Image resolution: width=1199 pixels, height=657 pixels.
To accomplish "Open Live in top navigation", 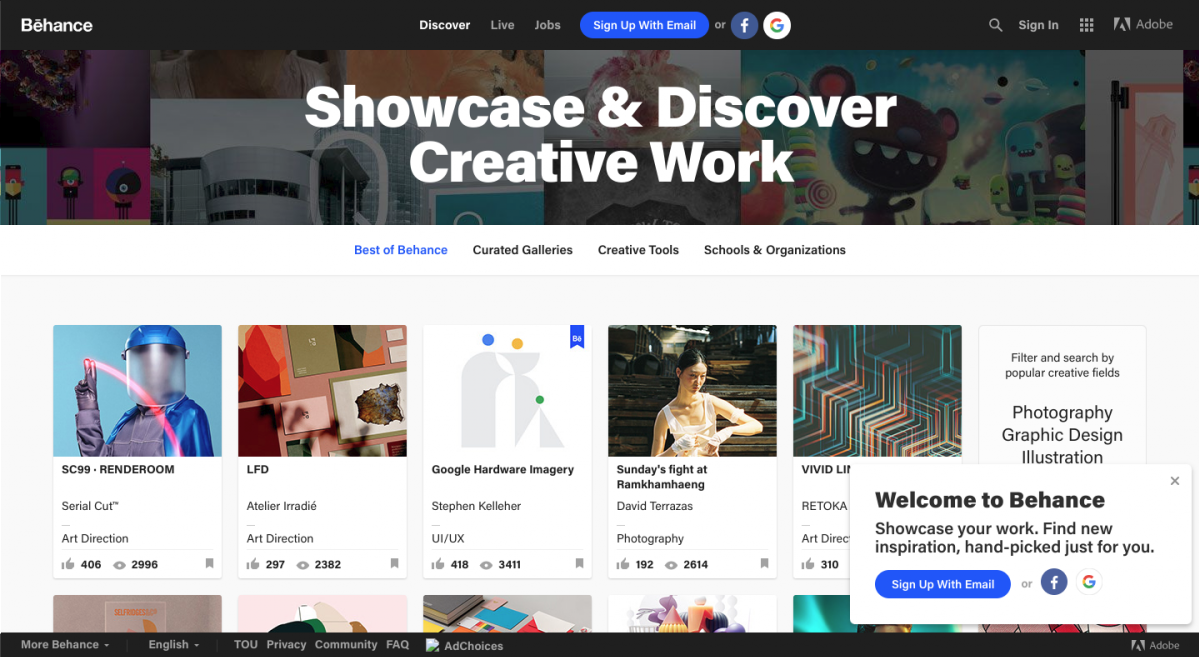I will coord(502,25).
